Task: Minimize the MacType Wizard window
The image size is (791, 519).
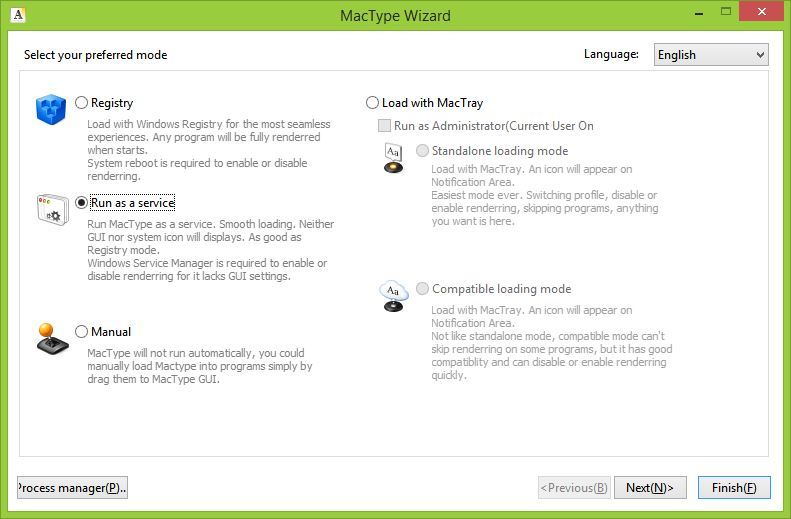Action: (699, 13)
